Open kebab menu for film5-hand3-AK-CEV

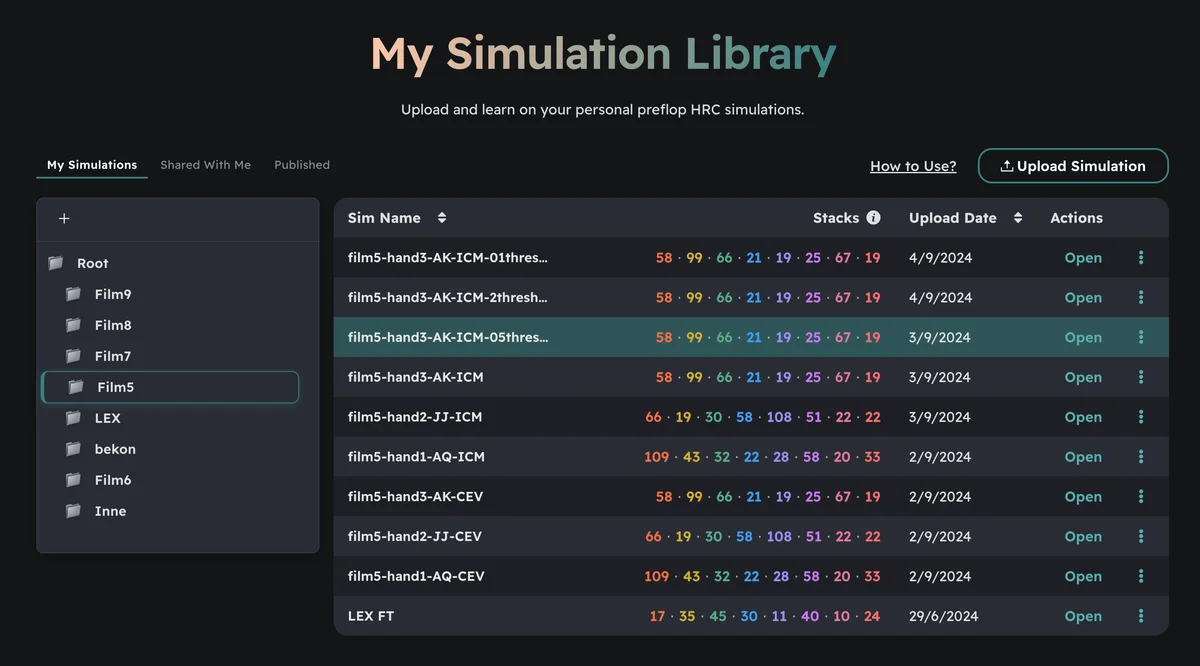(x=1141, y=497)
